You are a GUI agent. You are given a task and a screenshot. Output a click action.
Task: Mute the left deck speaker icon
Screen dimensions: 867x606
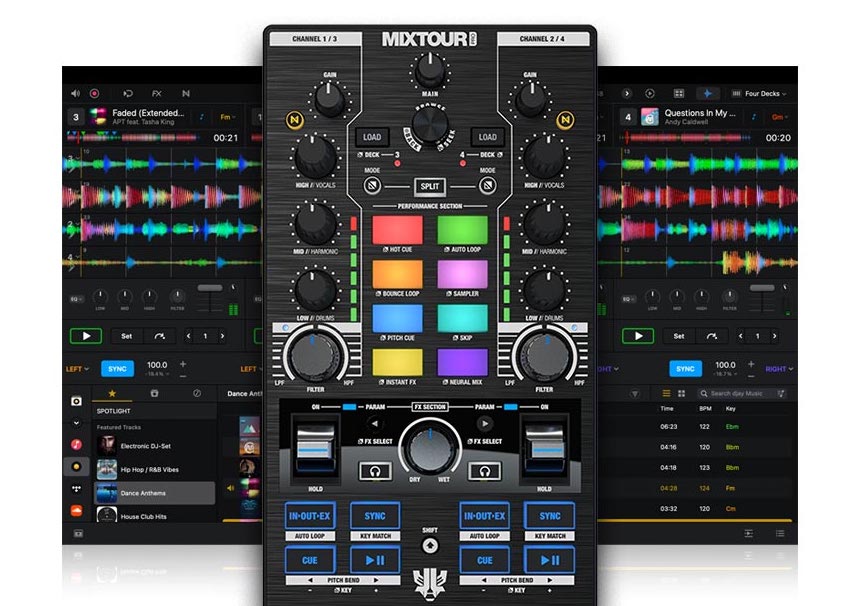[77, 91]
